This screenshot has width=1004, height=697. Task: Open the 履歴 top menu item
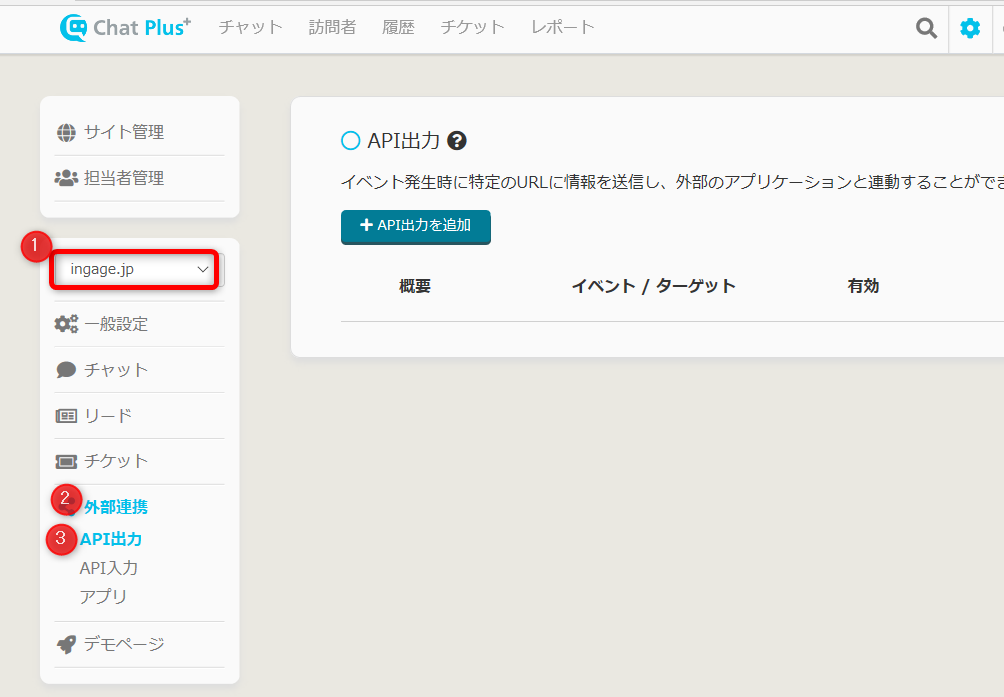pos(398,27)
